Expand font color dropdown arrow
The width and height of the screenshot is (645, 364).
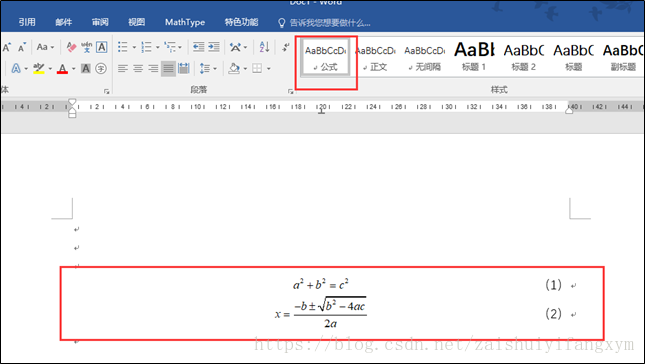(x=74, y=69)
